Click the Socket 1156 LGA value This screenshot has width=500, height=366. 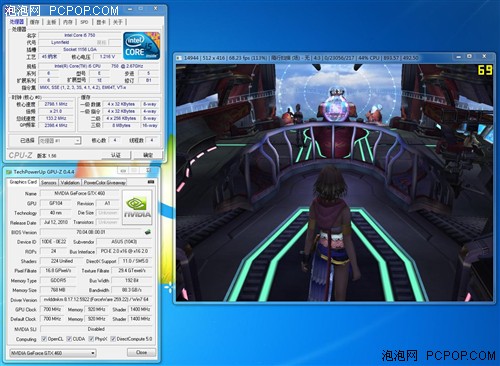pos(80,49)
